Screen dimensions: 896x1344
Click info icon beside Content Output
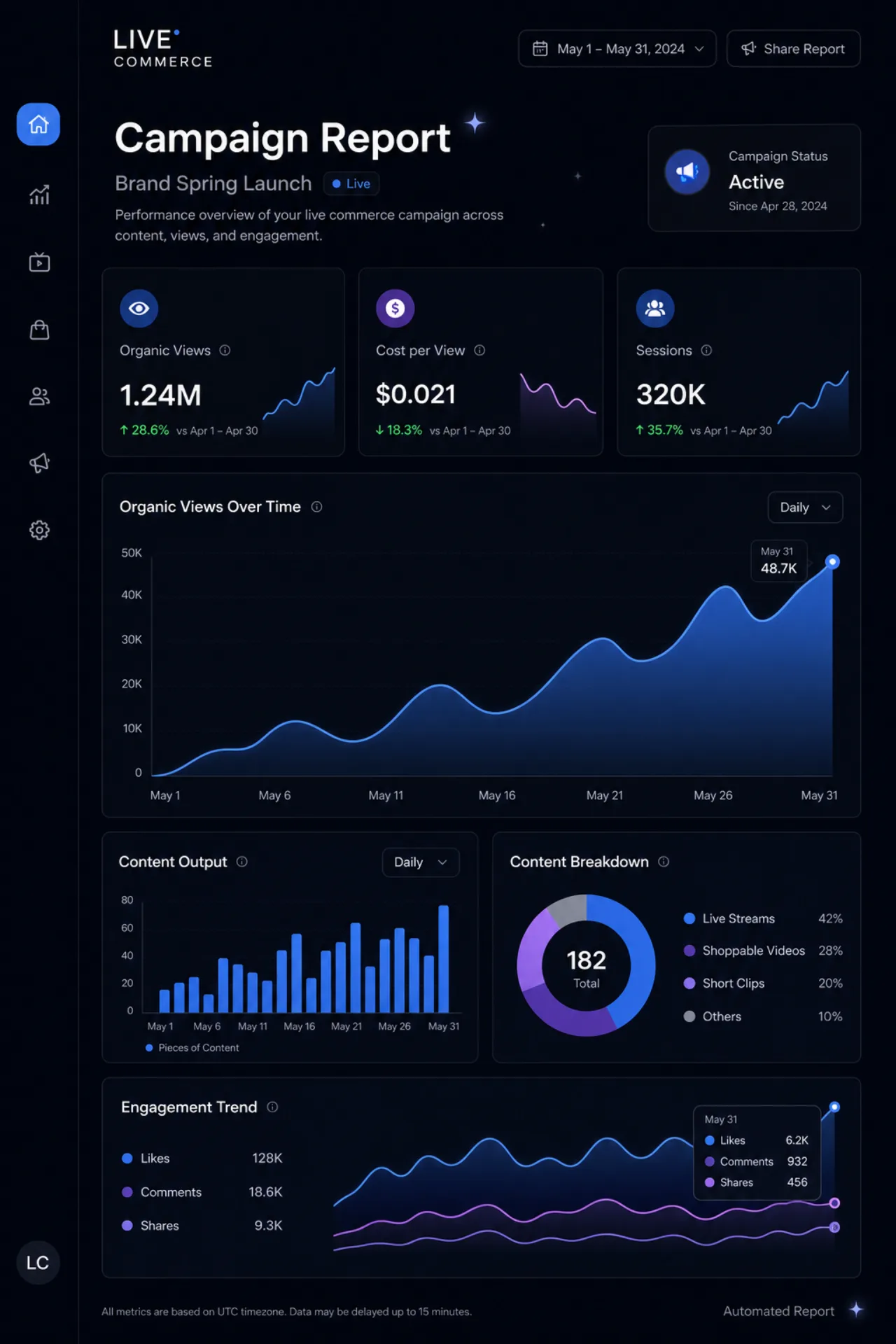click(x=242, y=862)
